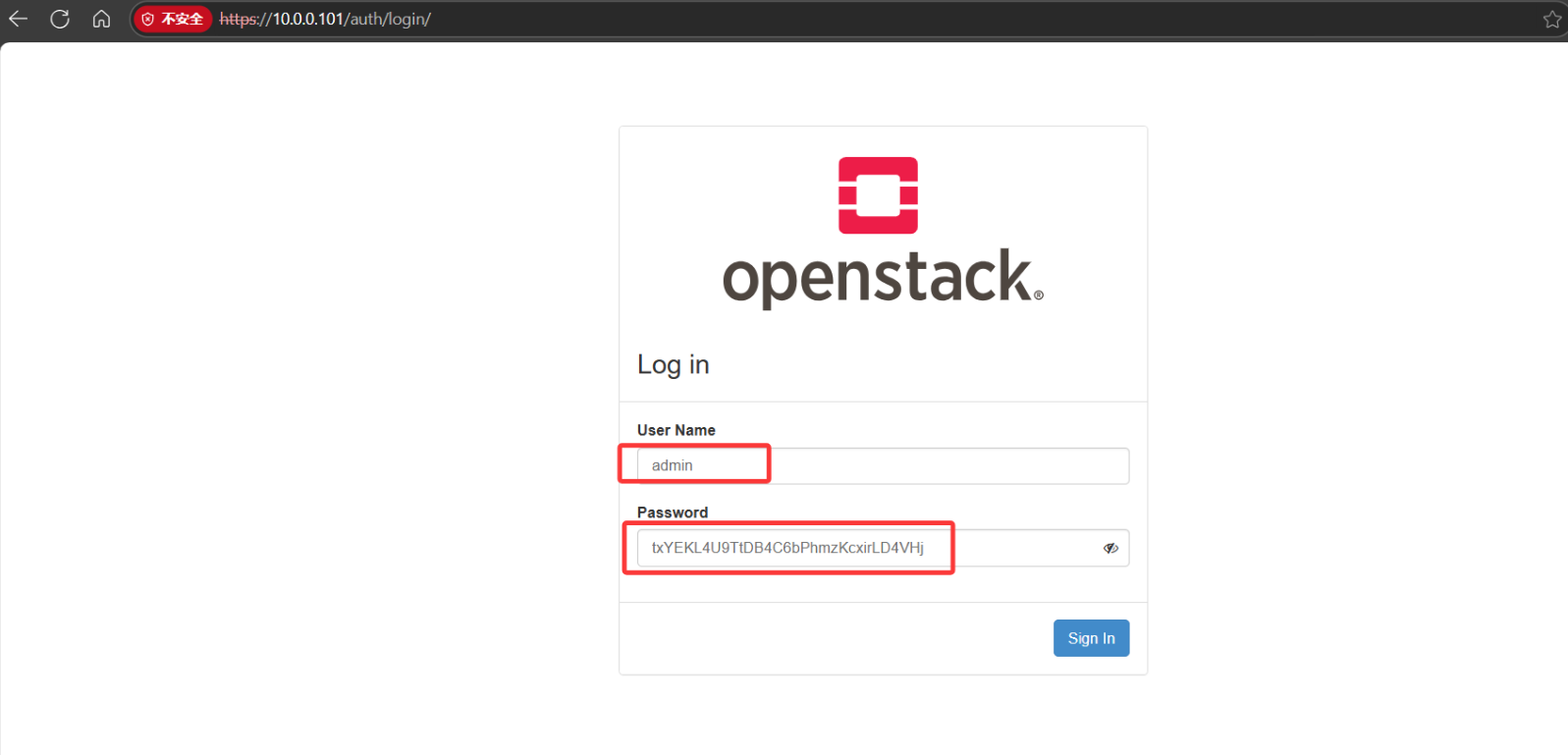Bookmark this page with the star icon
The height and width of the screenshot is (755, 1568).
(1551, 20)
